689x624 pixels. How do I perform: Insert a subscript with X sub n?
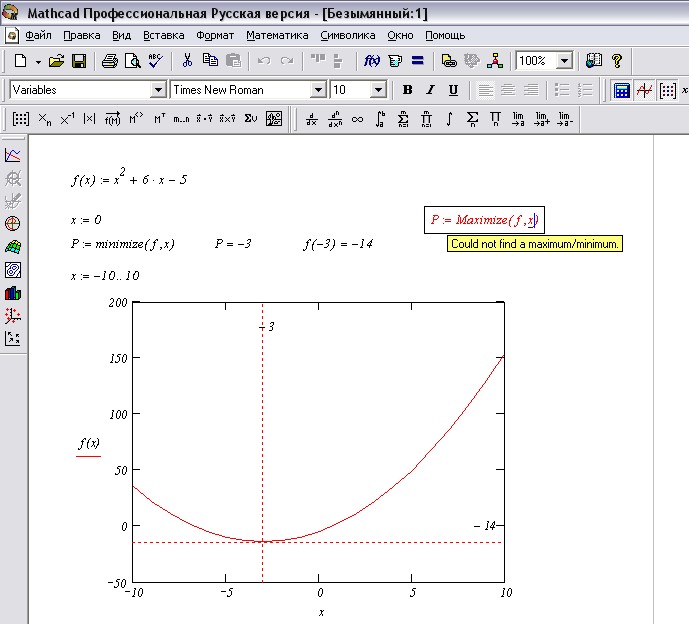pyautogui.click(x=44, y=119)
